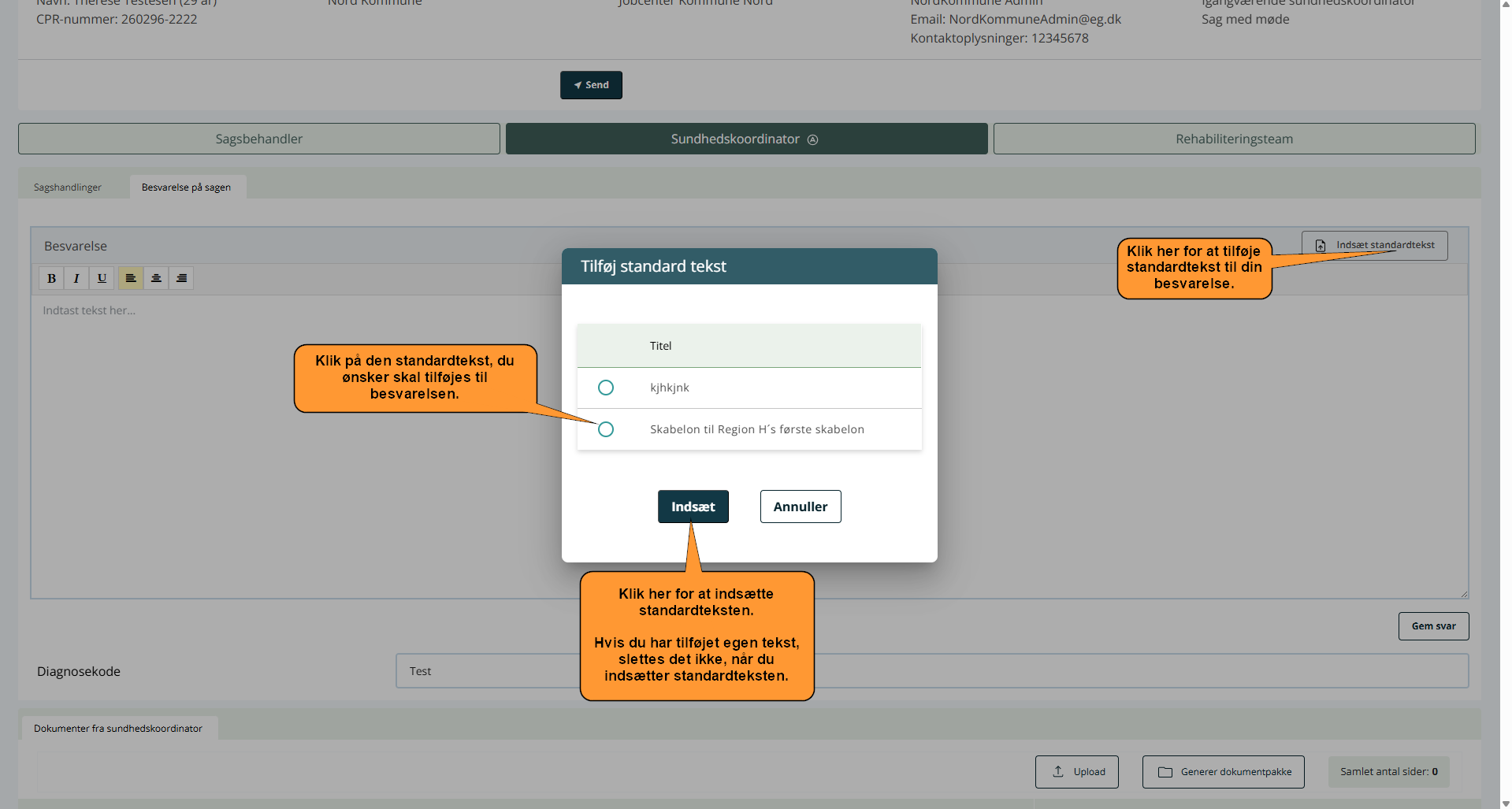
Task: Toggle bold formatting in the editor
Action: click(51, 278)
